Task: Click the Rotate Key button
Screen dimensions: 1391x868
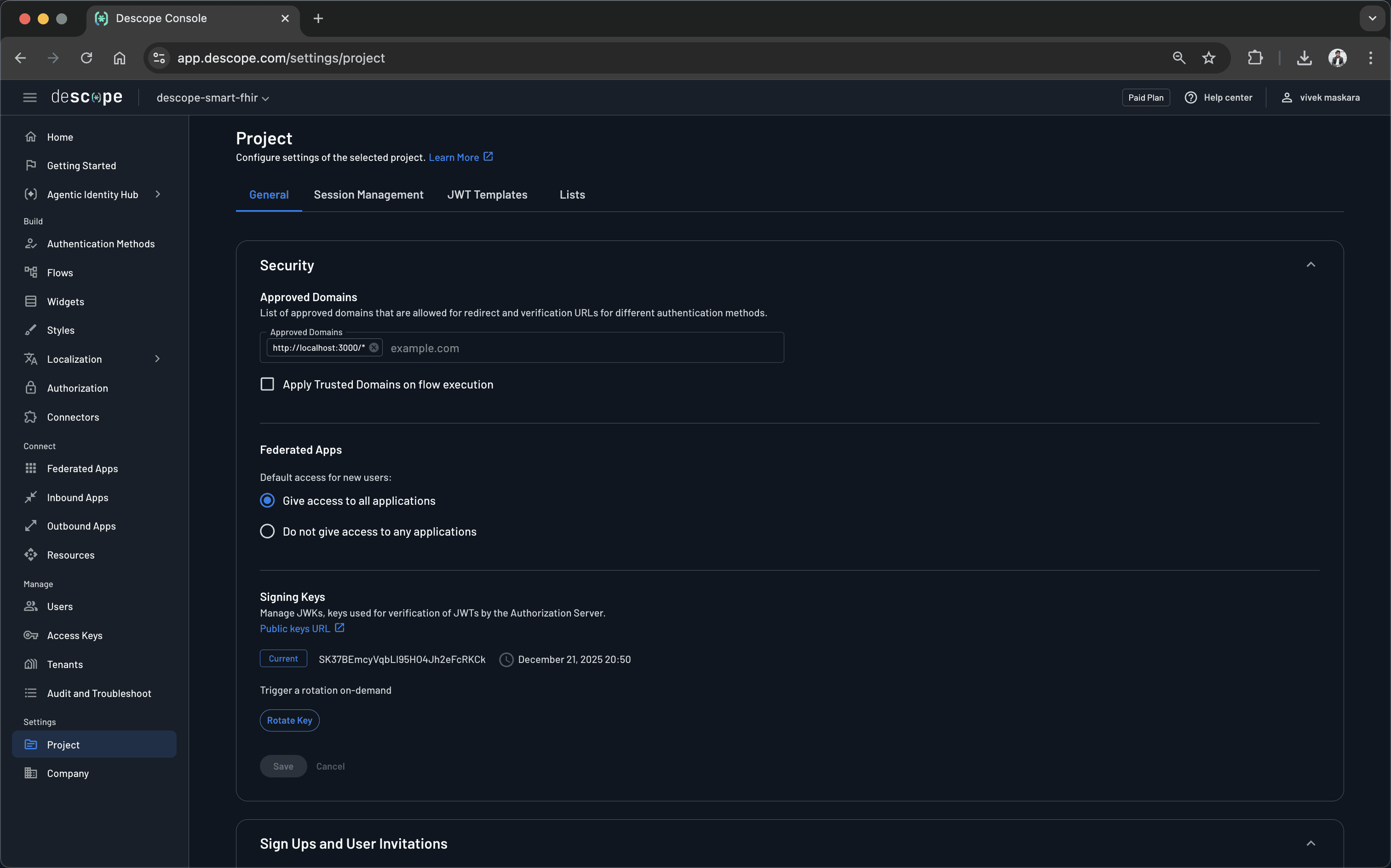Action: pos(289,720)
